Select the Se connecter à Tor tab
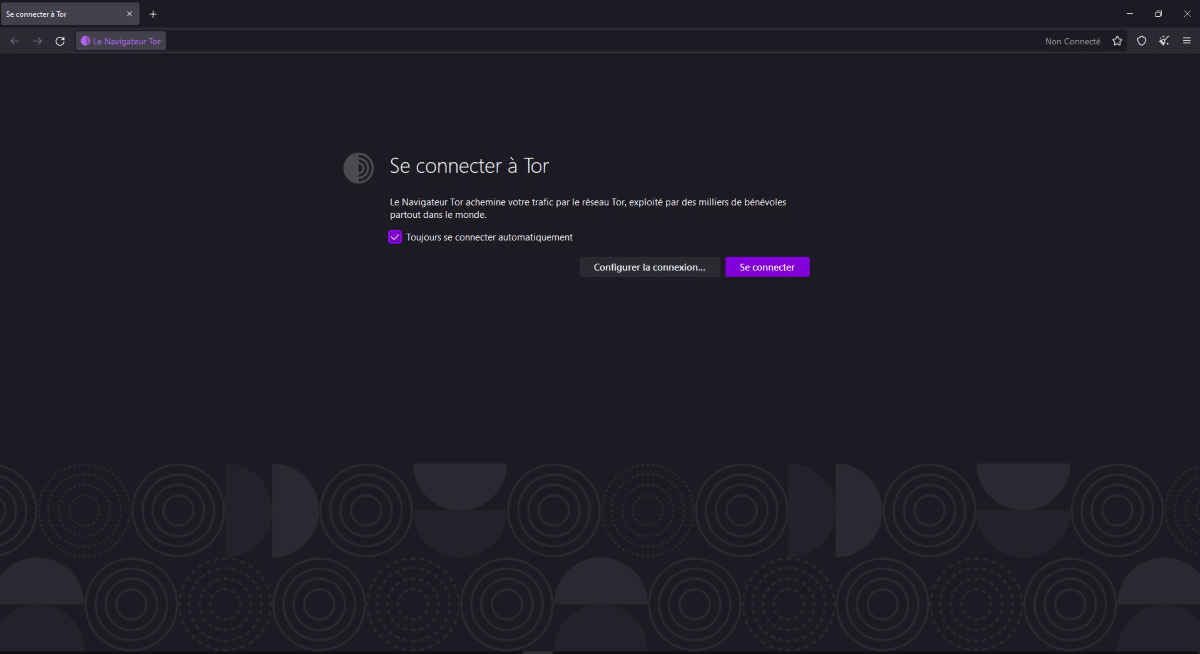The width and height of the screenshot is (1200, 654). point(69,14)
